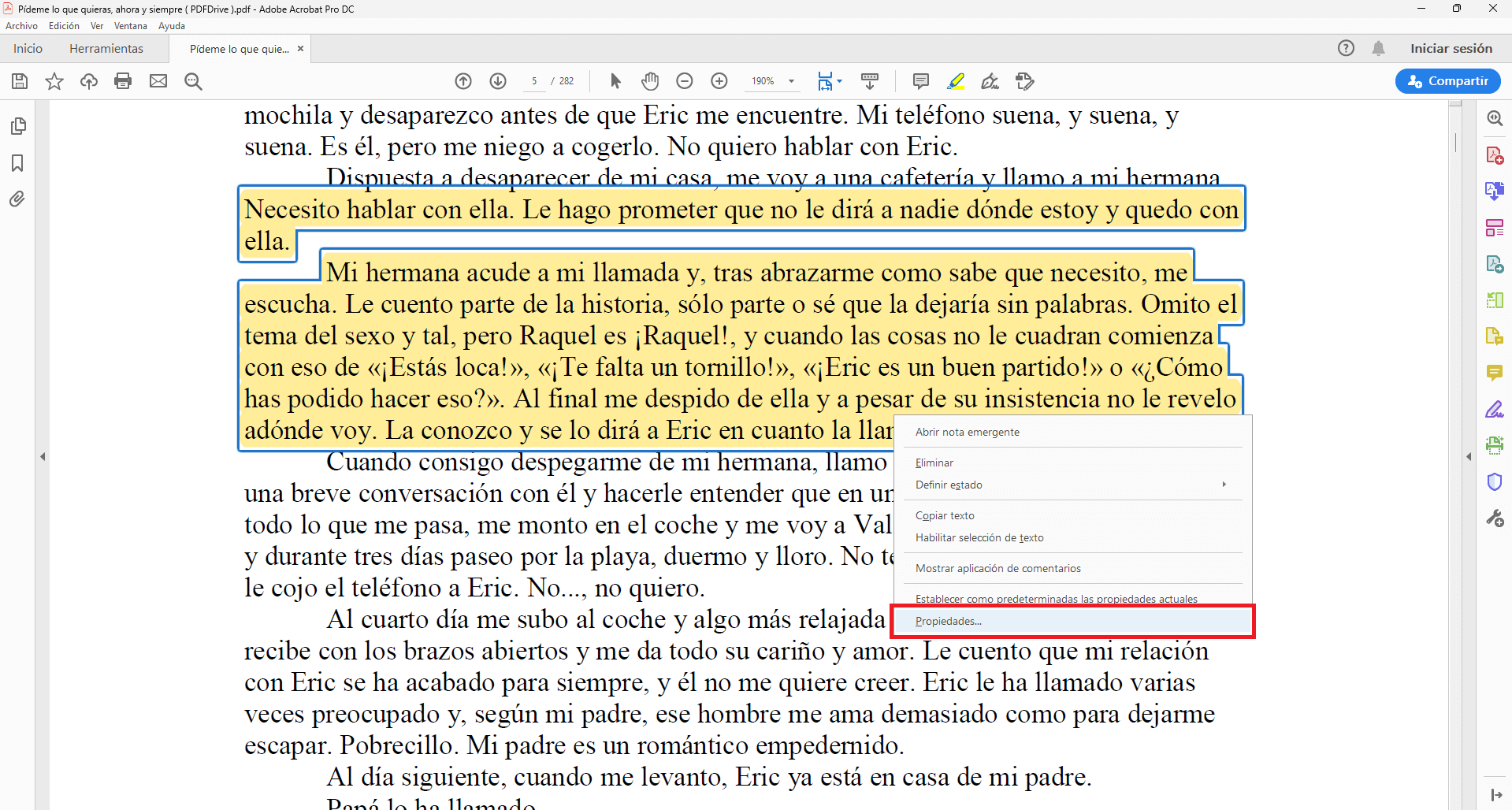Choose Copiar texto option
Image resolution: width=1512 pixels, height=810 pixels.
click(x=1072, y=515)
